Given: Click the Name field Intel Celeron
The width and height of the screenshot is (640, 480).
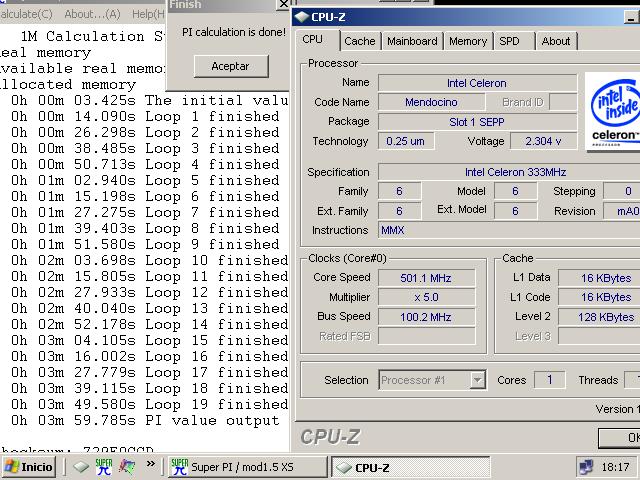Looking at the screenshot, I should coord(478,83).
